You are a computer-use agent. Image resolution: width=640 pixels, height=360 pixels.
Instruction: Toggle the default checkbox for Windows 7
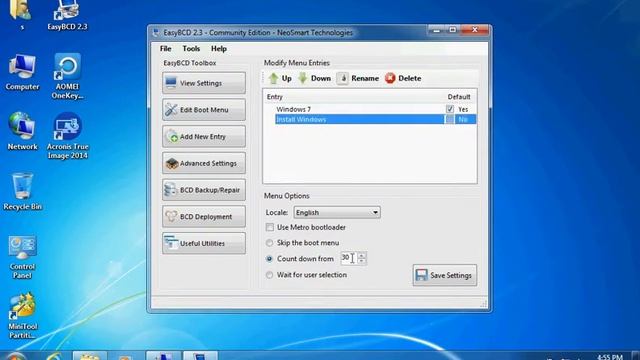(450, 109)
